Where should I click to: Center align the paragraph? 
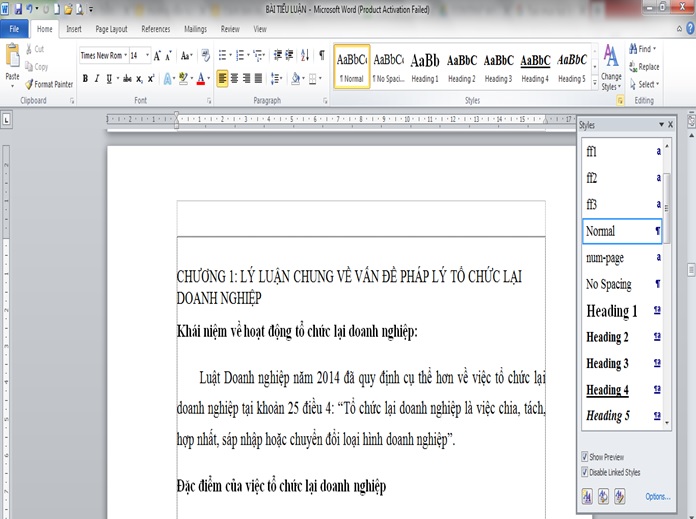(x=235, y=78)
